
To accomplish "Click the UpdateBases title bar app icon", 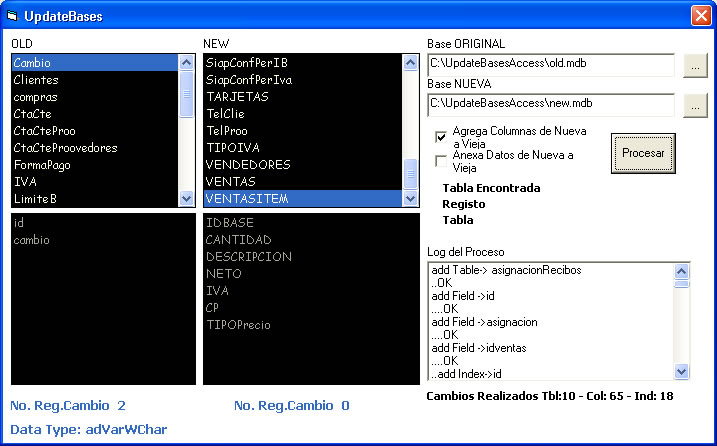I will [x=13, y=16].
